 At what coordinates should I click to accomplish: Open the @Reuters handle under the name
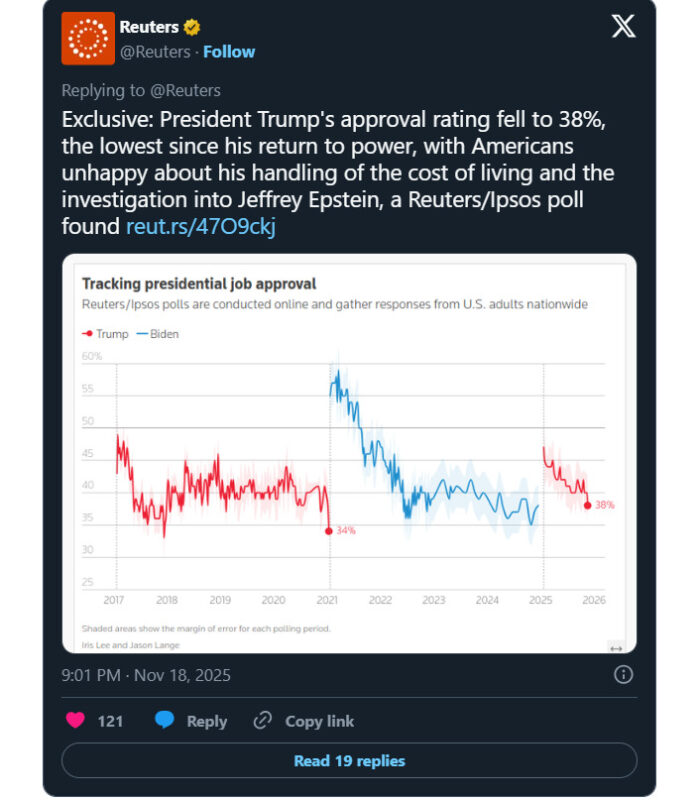click(x=154, y=52)
